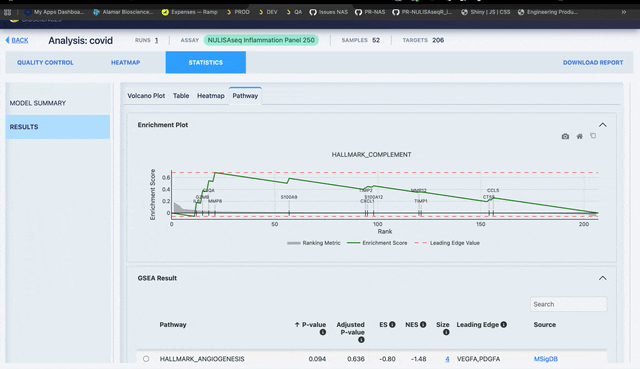
Task: Click the NES value -1.48
Action: [x=418, y=359]
